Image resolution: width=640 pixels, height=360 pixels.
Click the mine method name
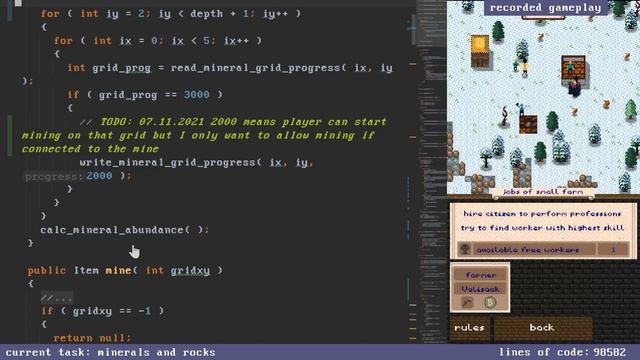pos(118,270)
